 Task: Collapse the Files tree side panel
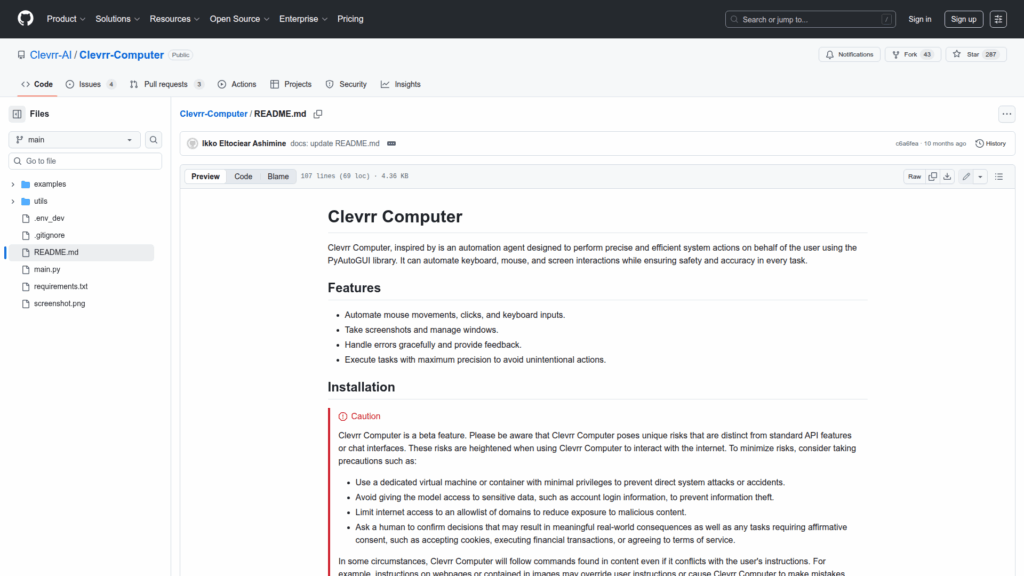click(17, 114)
